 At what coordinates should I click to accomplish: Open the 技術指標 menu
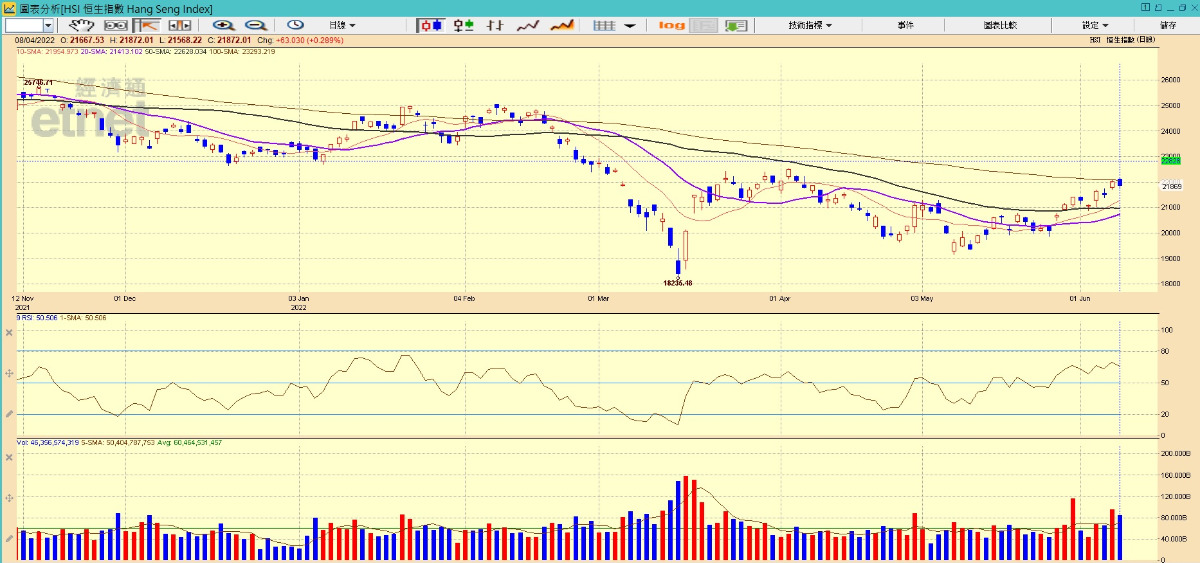(x=809, y=24)
